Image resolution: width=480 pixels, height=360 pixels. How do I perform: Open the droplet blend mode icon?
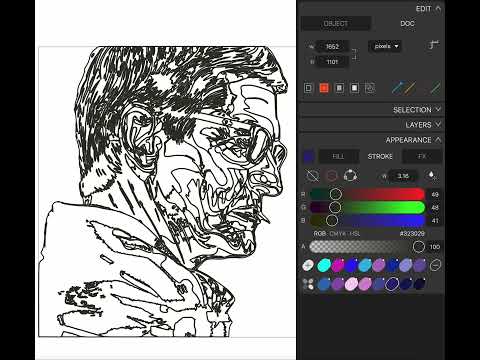click(x=432, y=176)
